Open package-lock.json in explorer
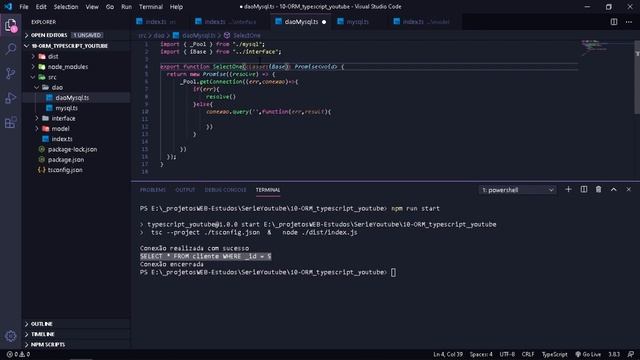This screenshot has height=360, width=640. [76, 149]
